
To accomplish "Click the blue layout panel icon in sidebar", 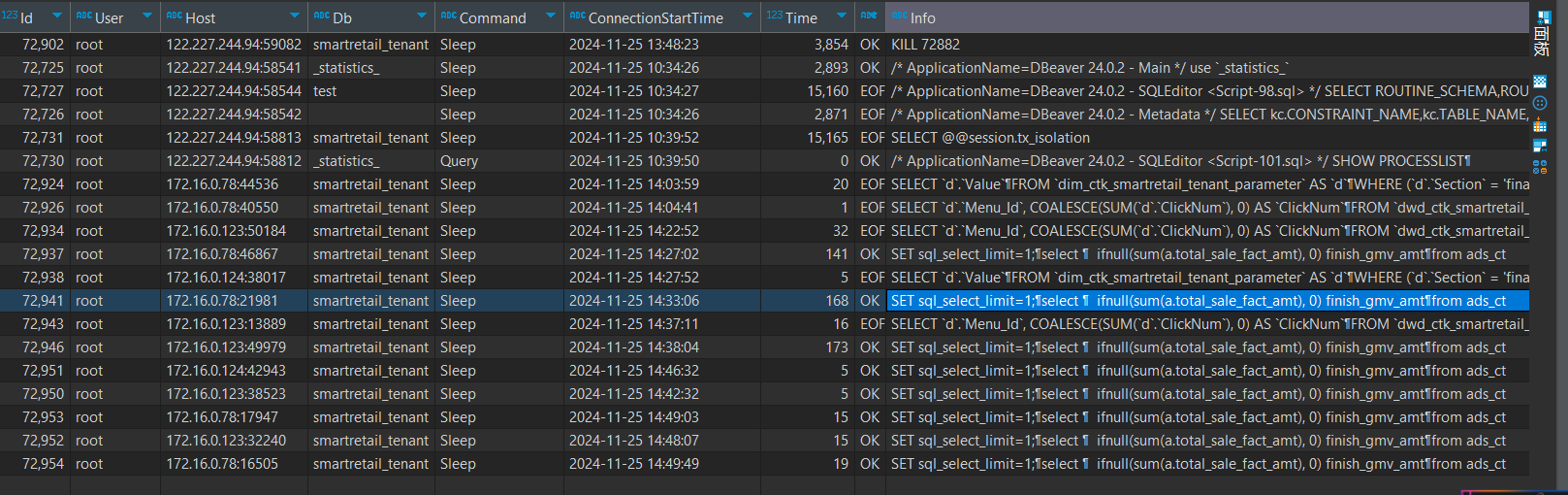I will 1540,146.
